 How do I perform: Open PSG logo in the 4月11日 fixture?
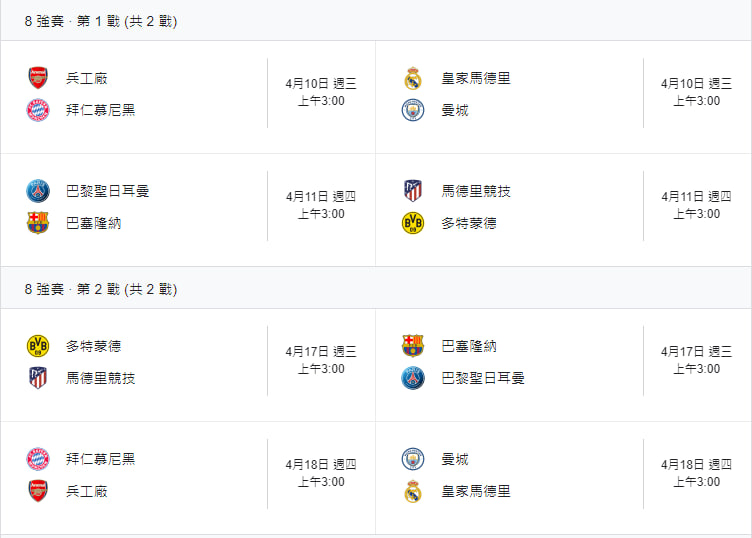point(38,191)
